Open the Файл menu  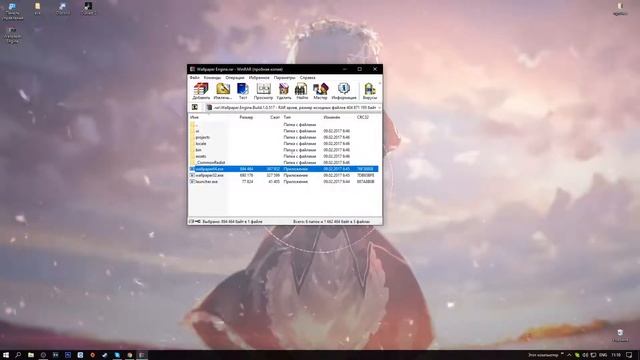click(x=194, y=78)
